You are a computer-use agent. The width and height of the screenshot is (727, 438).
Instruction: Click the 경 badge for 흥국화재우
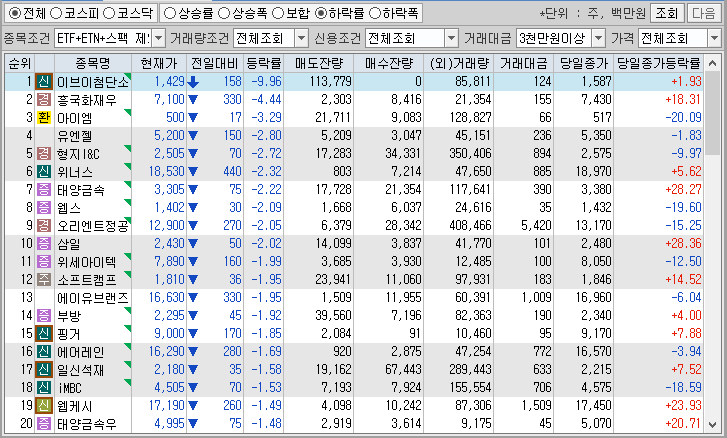(44, 100)
